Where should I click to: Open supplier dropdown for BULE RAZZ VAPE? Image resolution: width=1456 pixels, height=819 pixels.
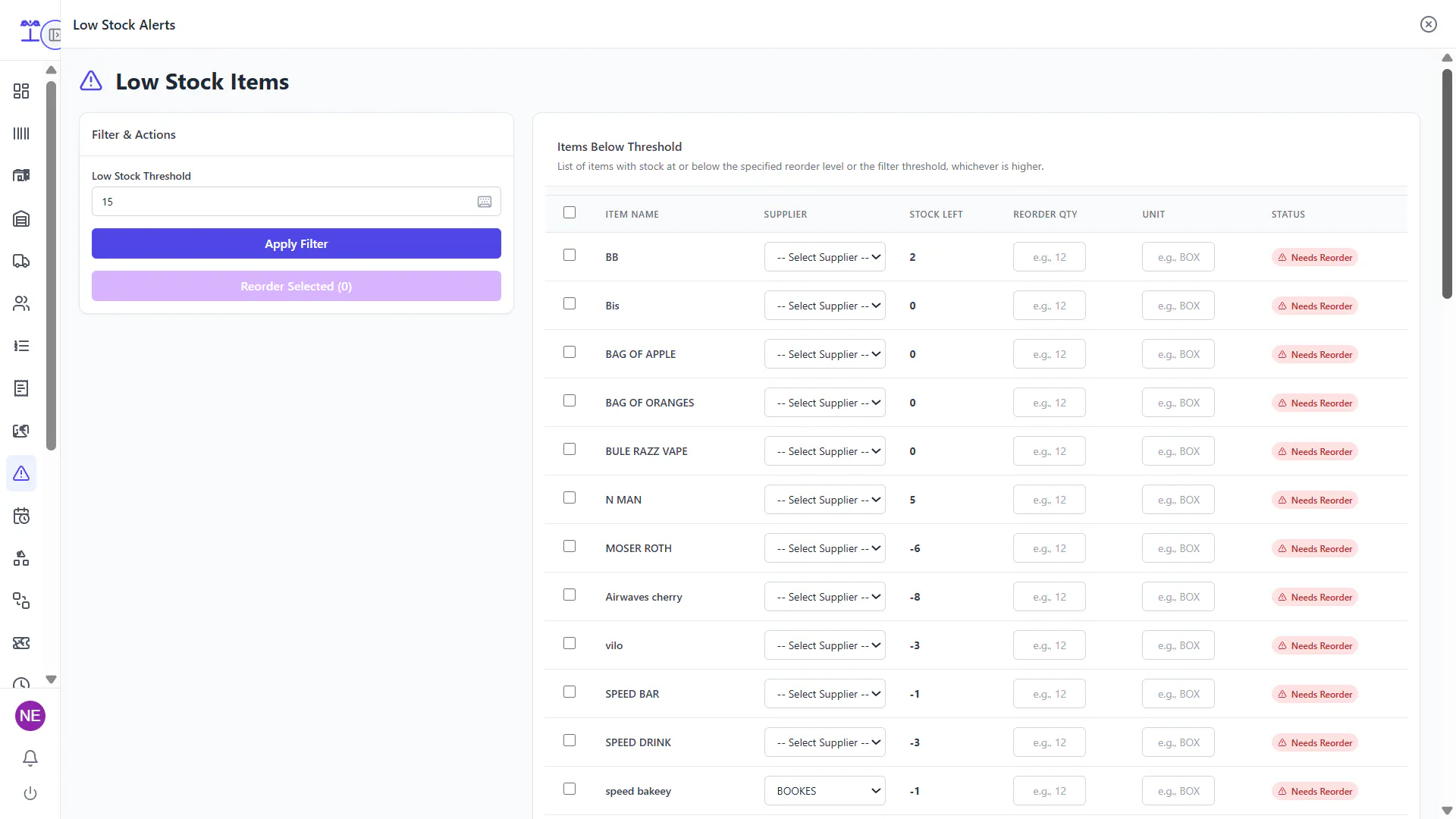(824, 451)
